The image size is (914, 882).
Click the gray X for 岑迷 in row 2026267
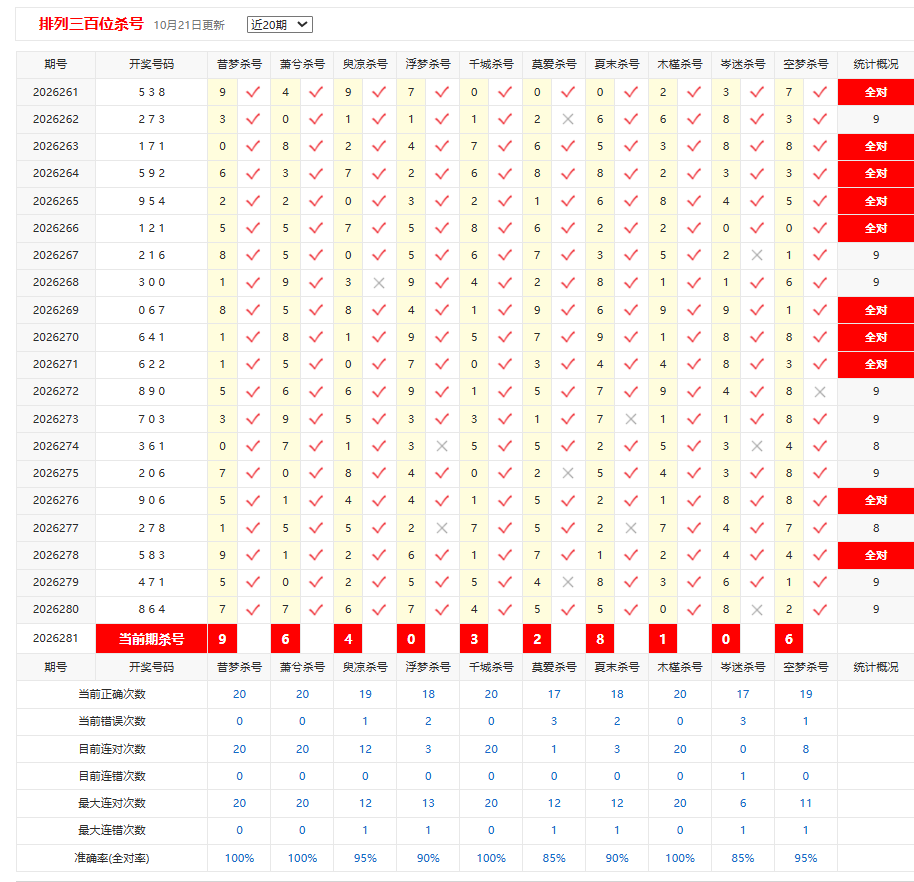point(757,255)
